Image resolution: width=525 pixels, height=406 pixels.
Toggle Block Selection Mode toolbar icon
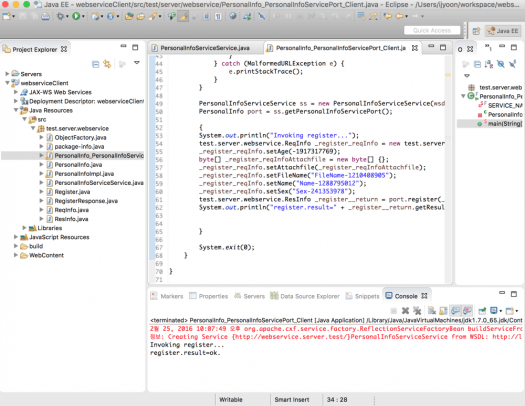(207, 16)
